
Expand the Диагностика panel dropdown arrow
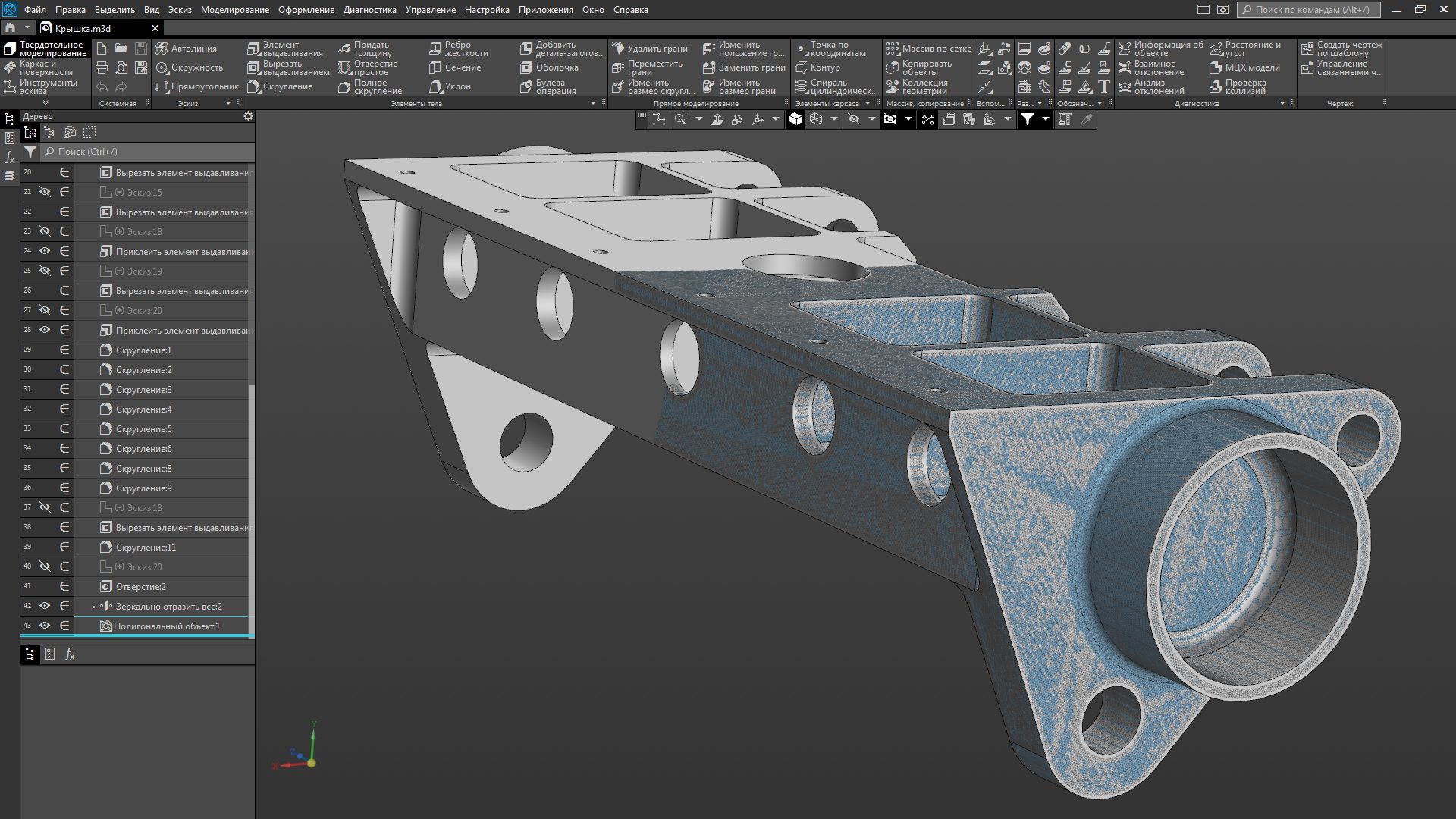point(1282,103)
